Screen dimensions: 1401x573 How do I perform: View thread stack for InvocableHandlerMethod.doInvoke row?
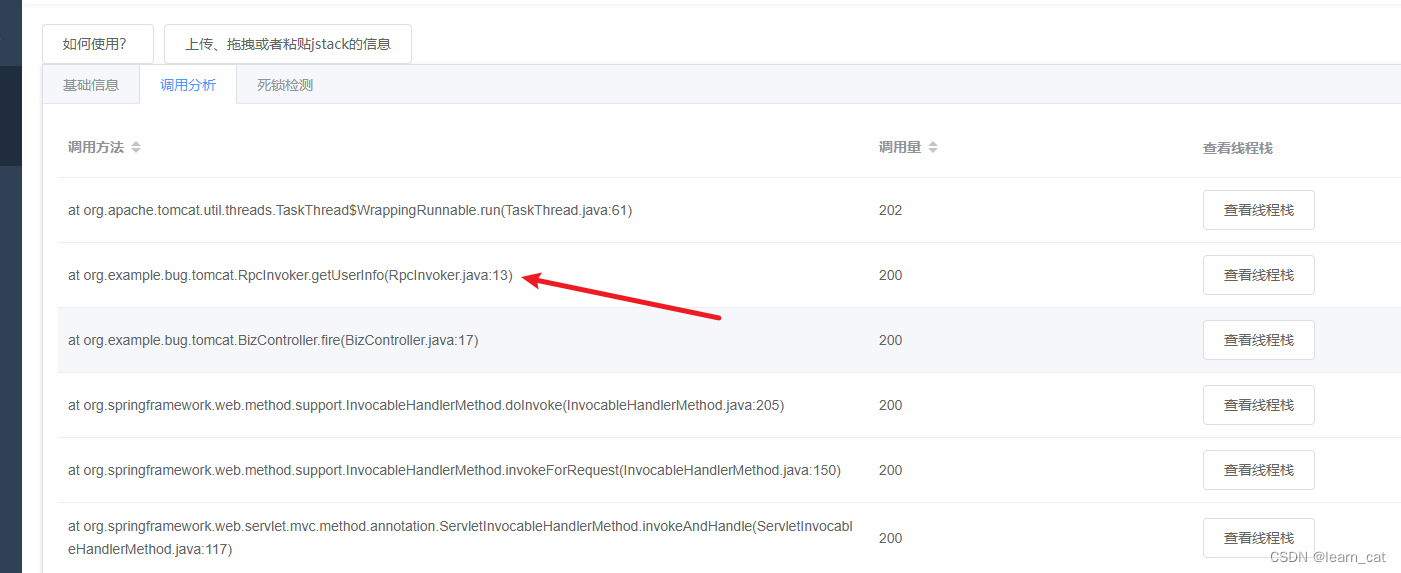[1259, 405]
